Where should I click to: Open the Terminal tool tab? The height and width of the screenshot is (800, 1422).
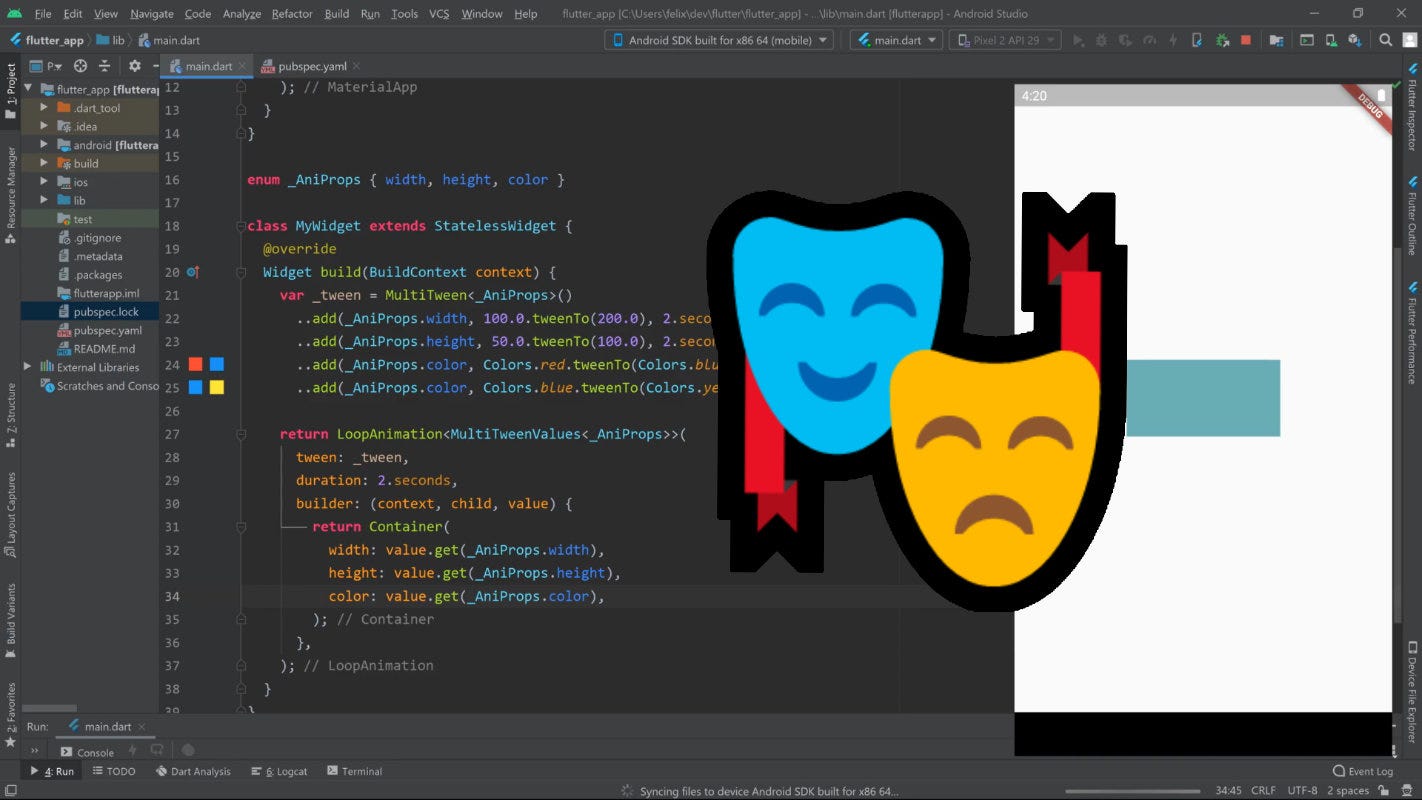point(354,771)
